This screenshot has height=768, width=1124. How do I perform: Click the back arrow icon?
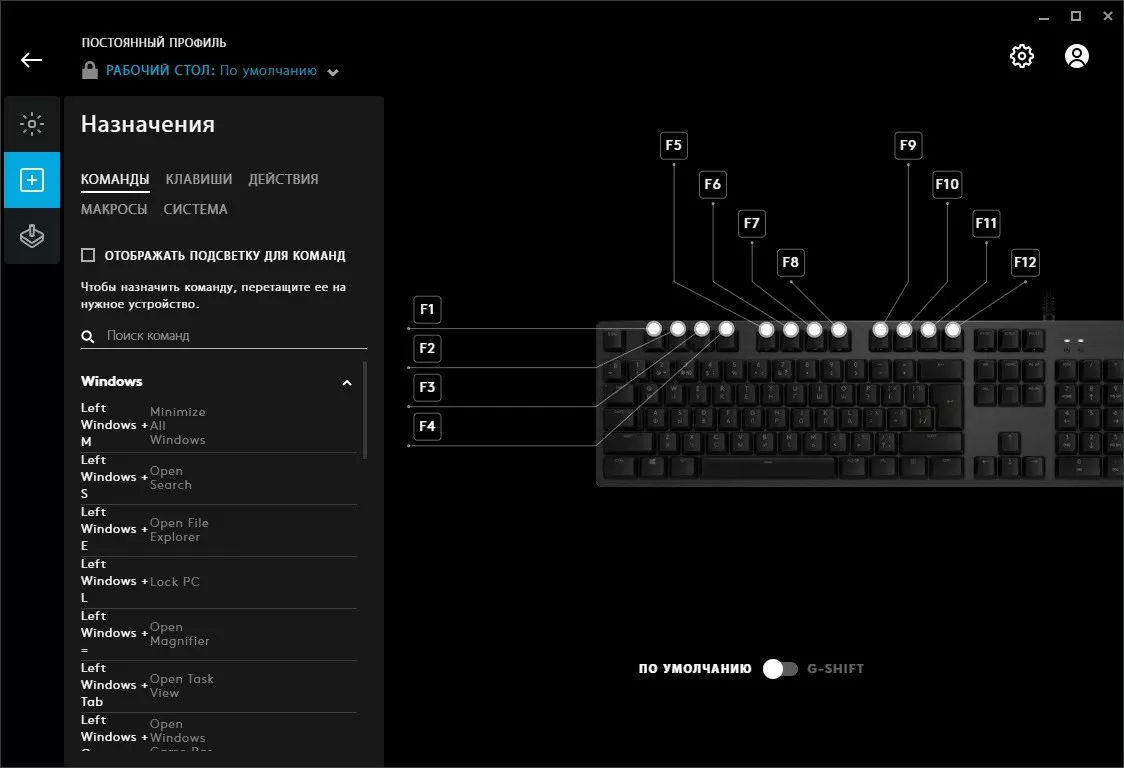31,60
